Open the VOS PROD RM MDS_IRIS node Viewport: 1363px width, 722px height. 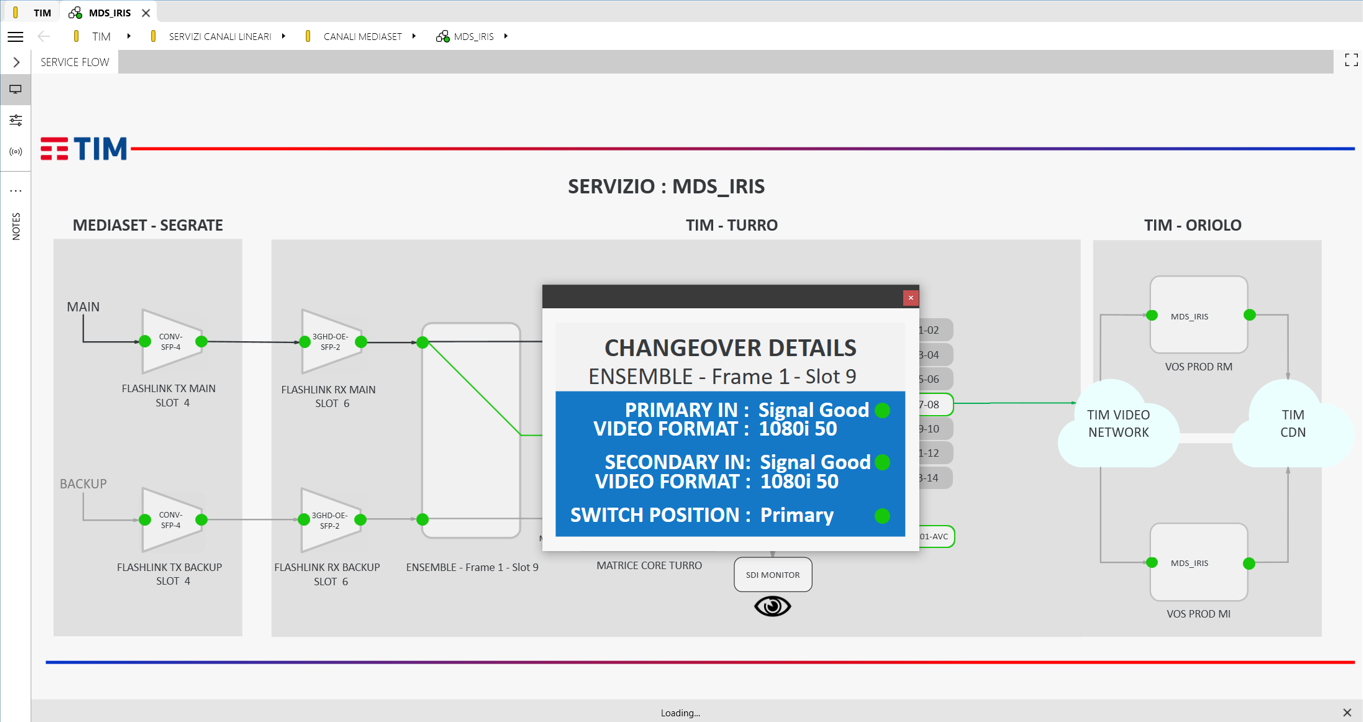1199,315
